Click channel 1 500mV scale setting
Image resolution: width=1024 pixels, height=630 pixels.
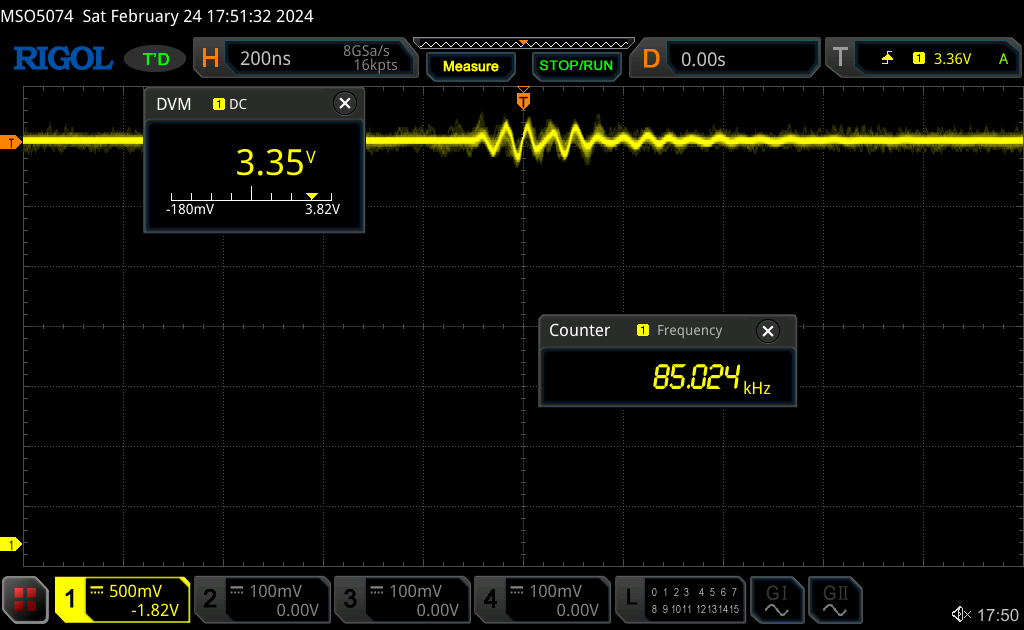click(x=135, y=591)
